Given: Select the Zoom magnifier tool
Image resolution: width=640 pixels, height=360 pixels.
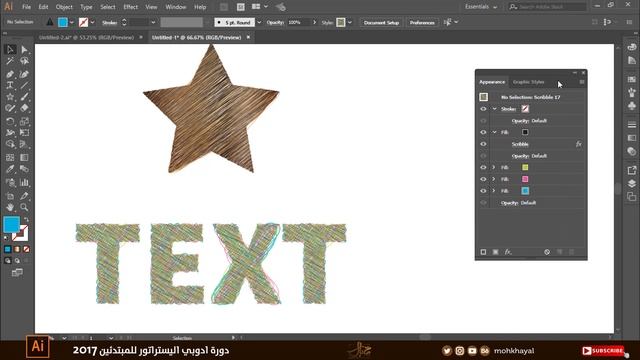Looking at the screenshot, I should (x=24, y=207).
